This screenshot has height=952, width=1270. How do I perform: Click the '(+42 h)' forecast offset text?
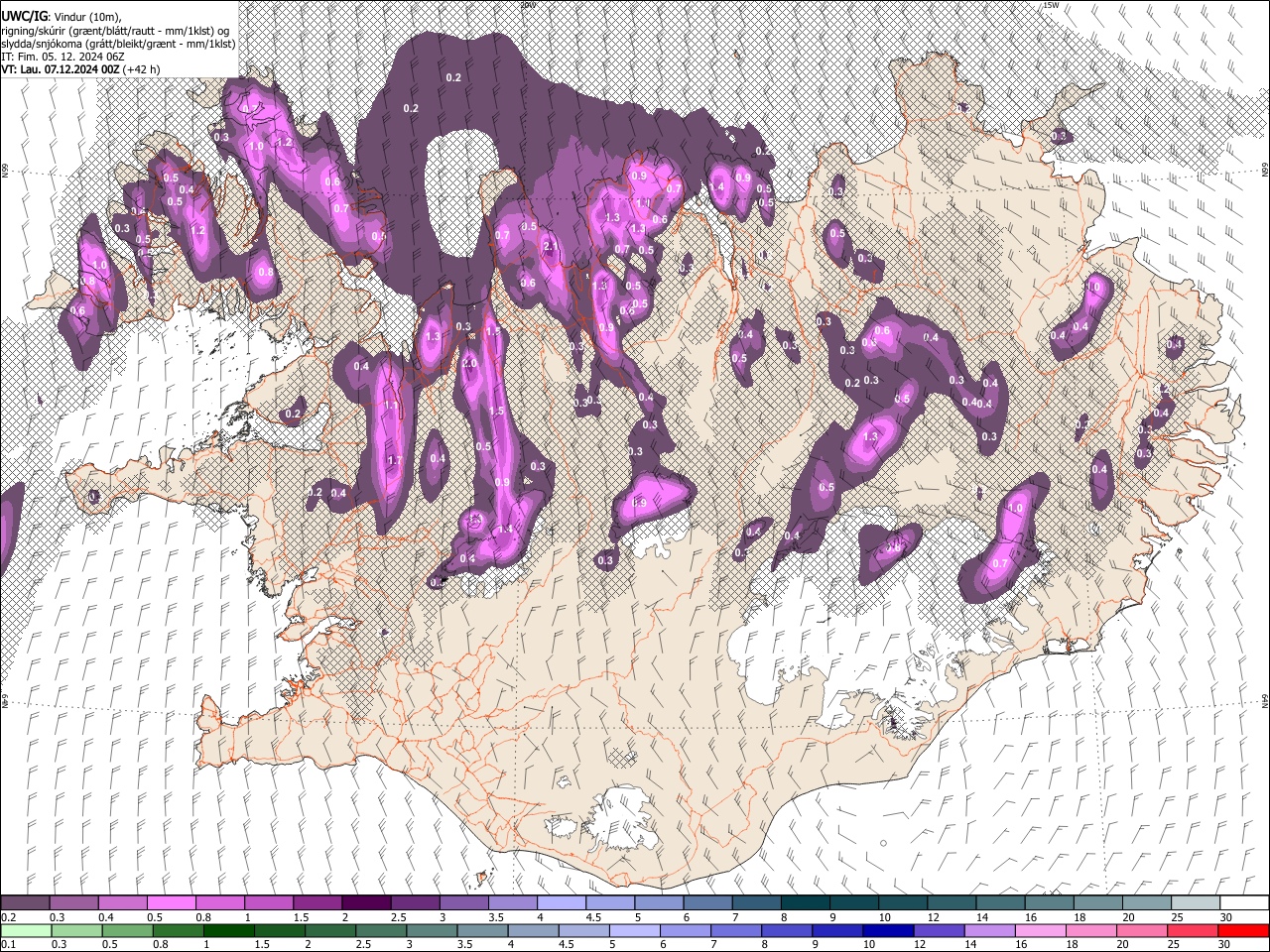pyautogui.click(x=142, y=69)
